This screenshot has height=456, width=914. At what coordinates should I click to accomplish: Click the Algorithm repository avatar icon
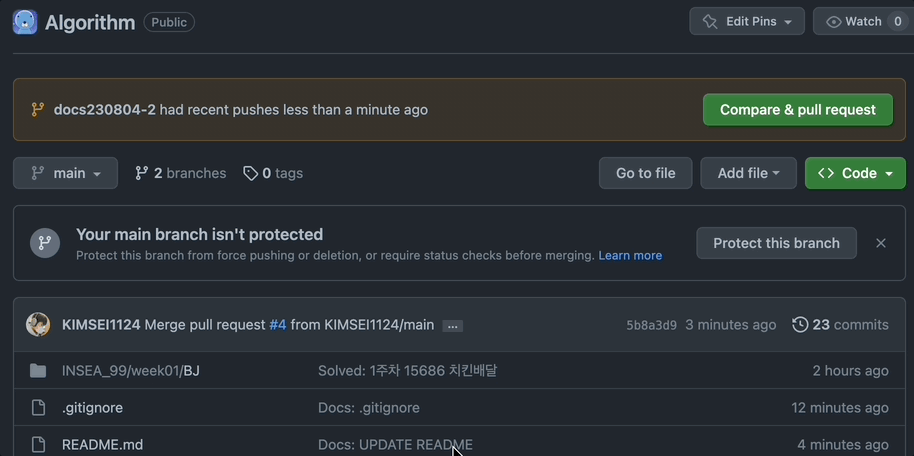[x=25, y=22]
